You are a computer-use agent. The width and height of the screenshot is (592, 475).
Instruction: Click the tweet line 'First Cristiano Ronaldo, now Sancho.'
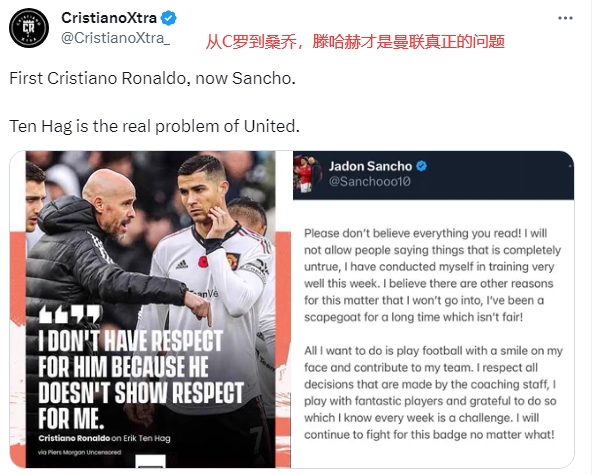153,78
